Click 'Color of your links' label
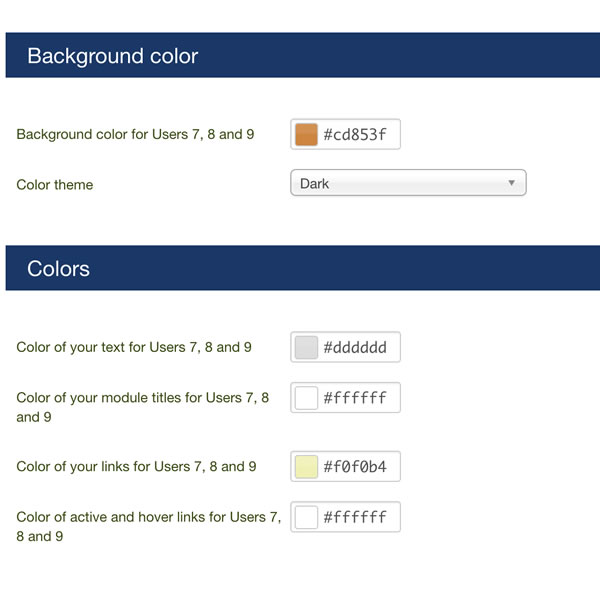Screen dimensions: 600x595 [136, 467]
